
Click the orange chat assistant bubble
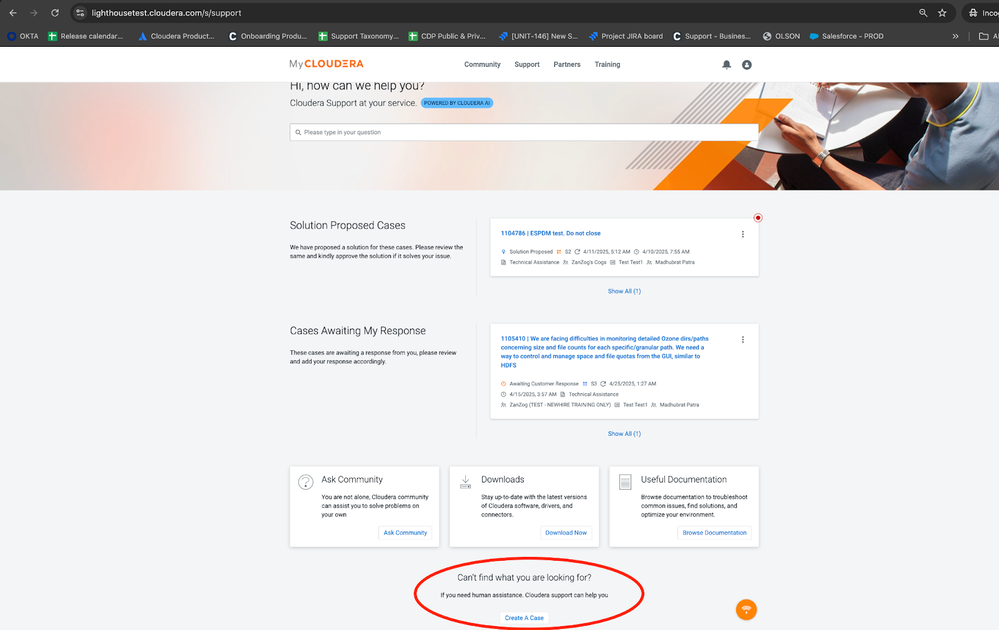[746, 610]
